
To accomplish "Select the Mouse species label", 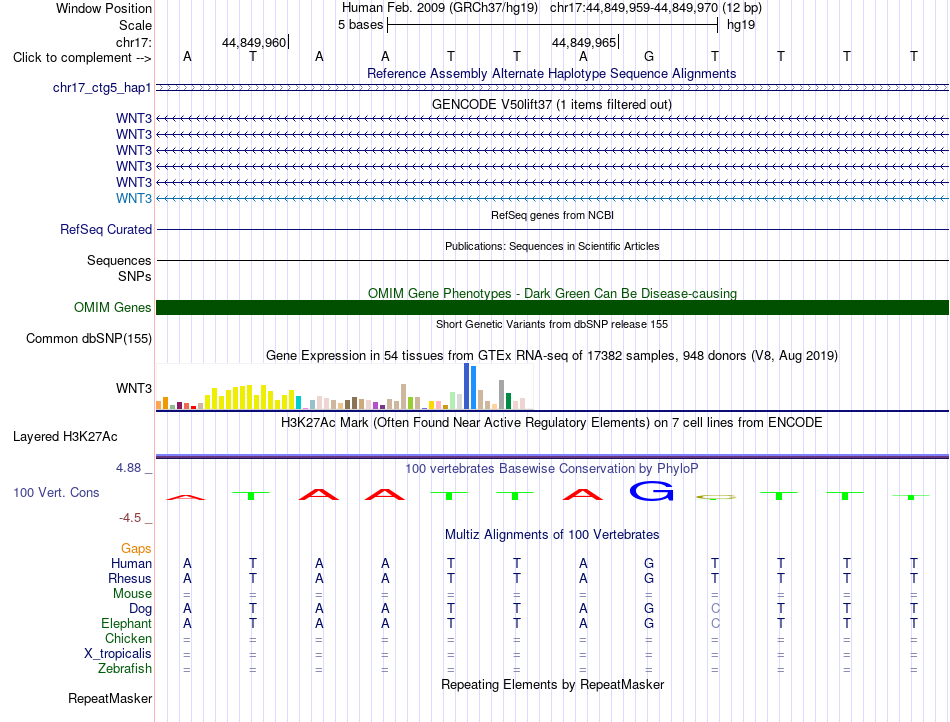I will point(132,594).
